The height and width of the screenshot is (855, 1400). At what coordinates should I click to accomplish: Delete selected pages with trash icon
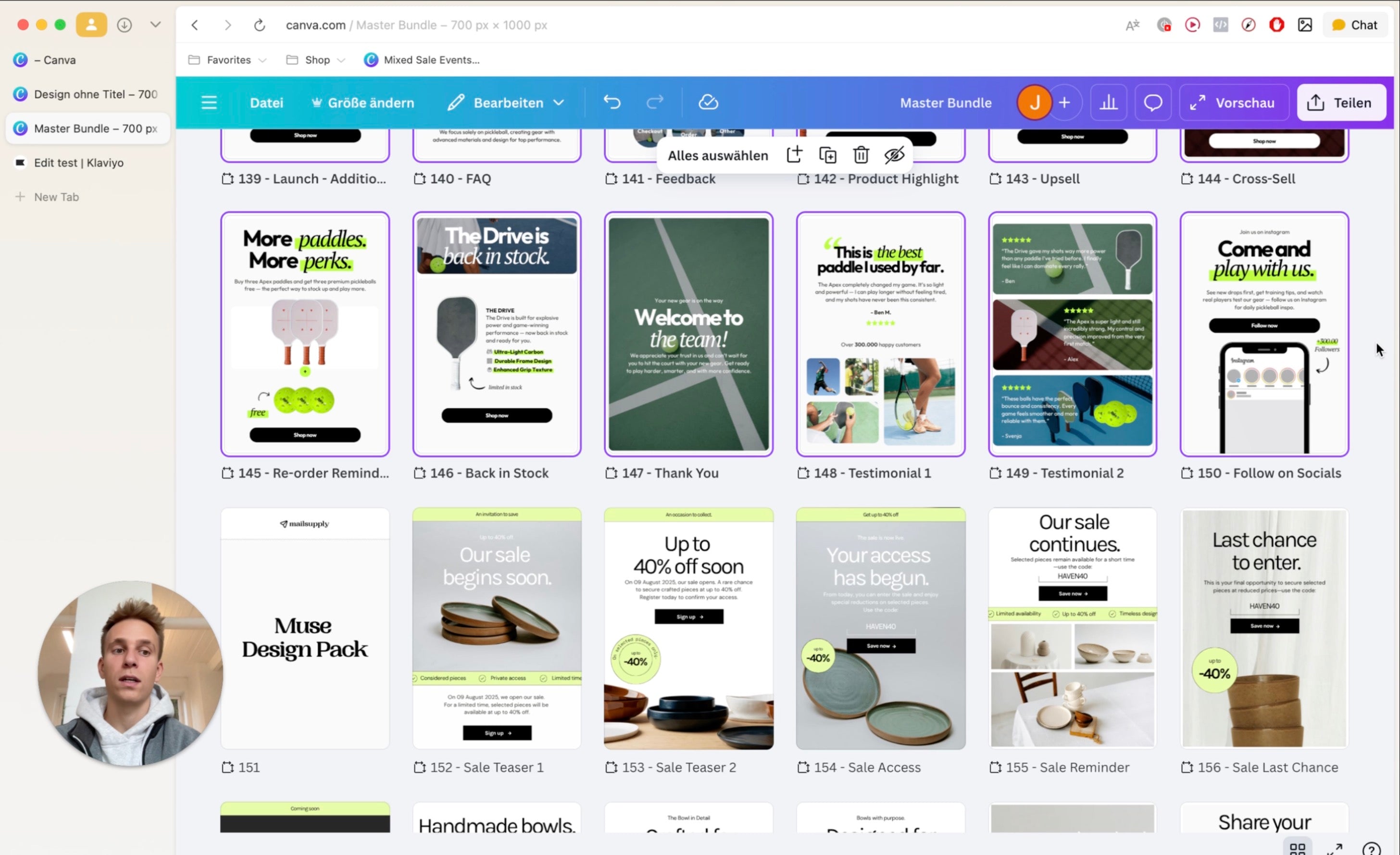point(861,155)
